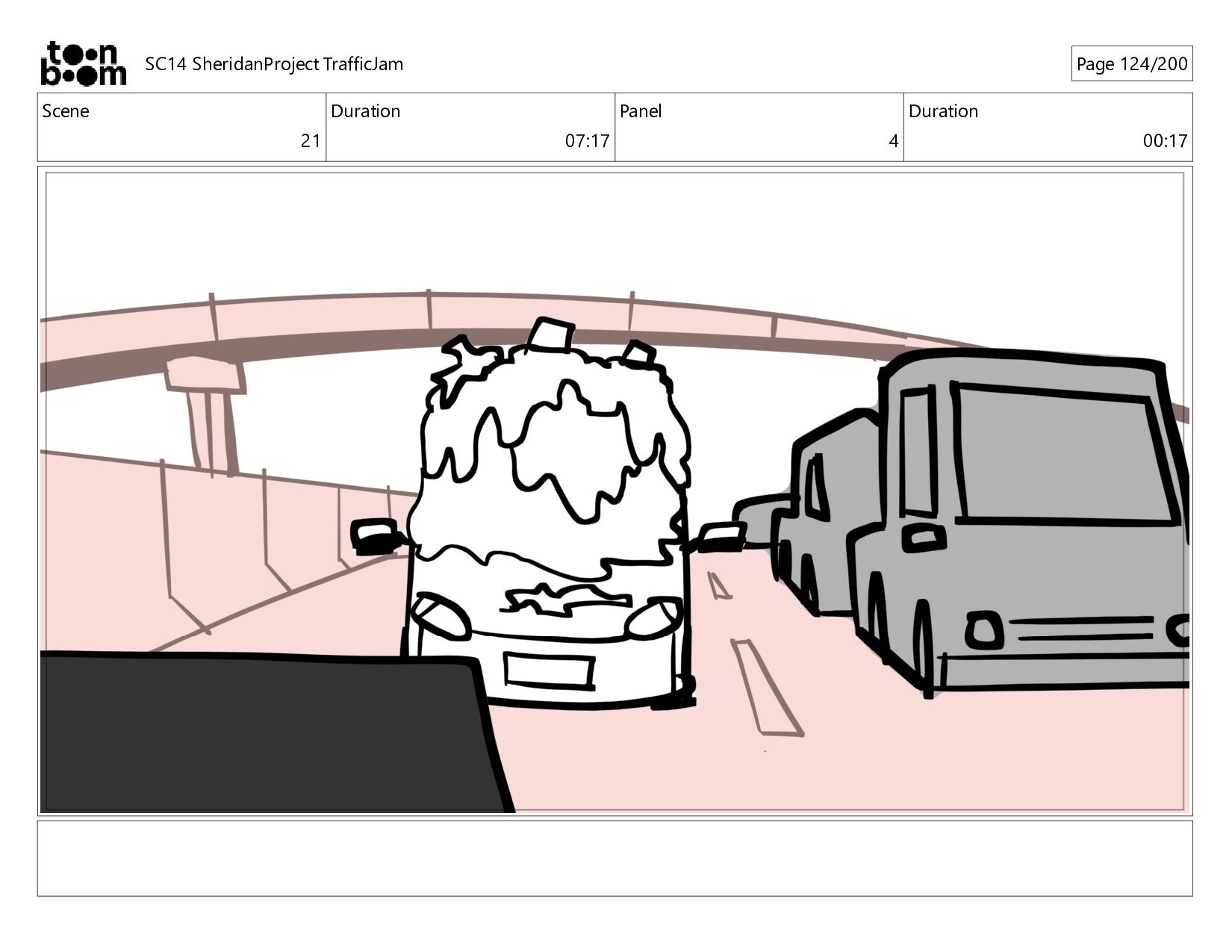Image resolution: width=1232 pixels, height=952 pixels.
Task: Click the 'Duration' label beside Scene
Action: (365, 111)
